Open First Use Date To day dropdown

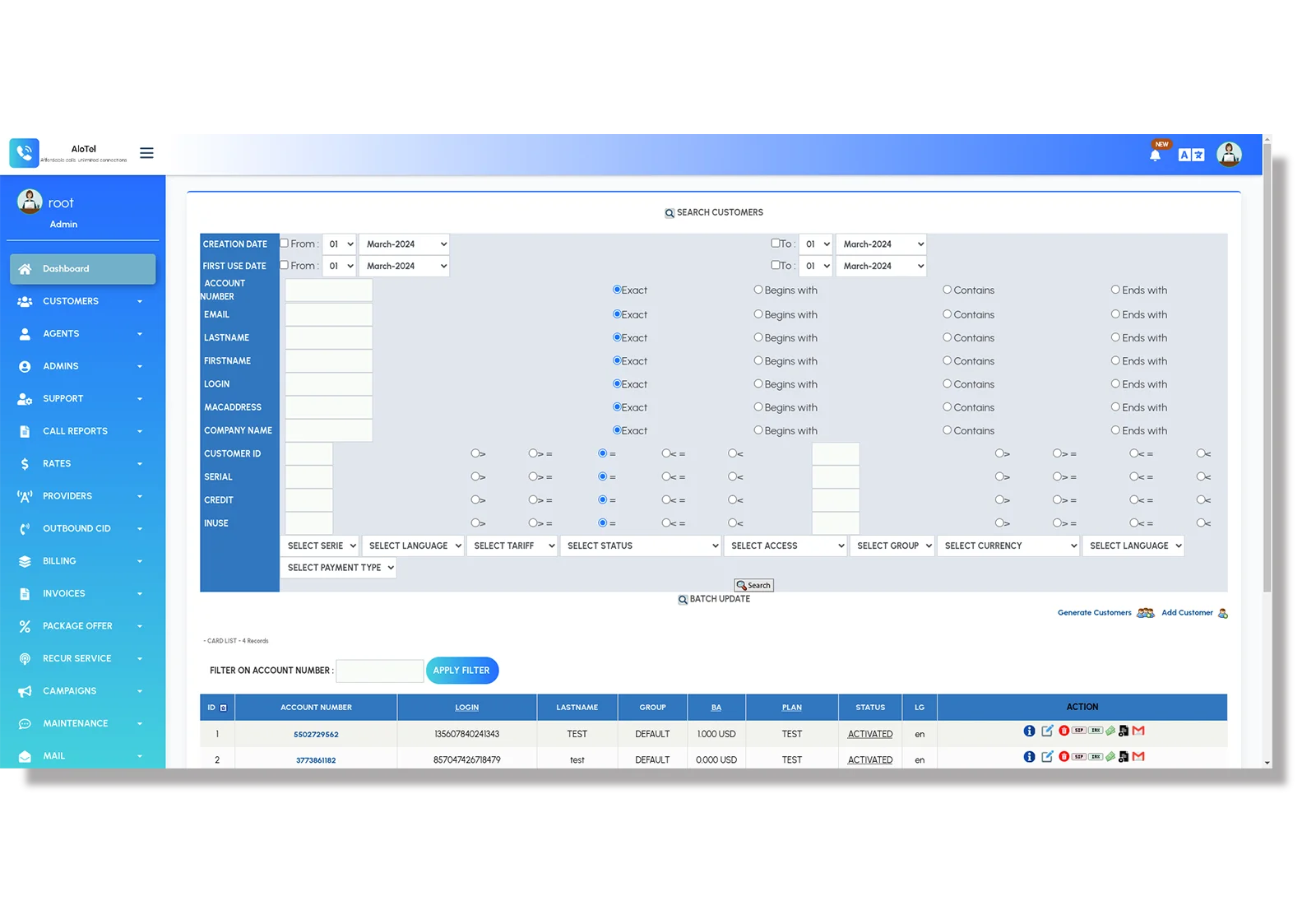[816, 266]
